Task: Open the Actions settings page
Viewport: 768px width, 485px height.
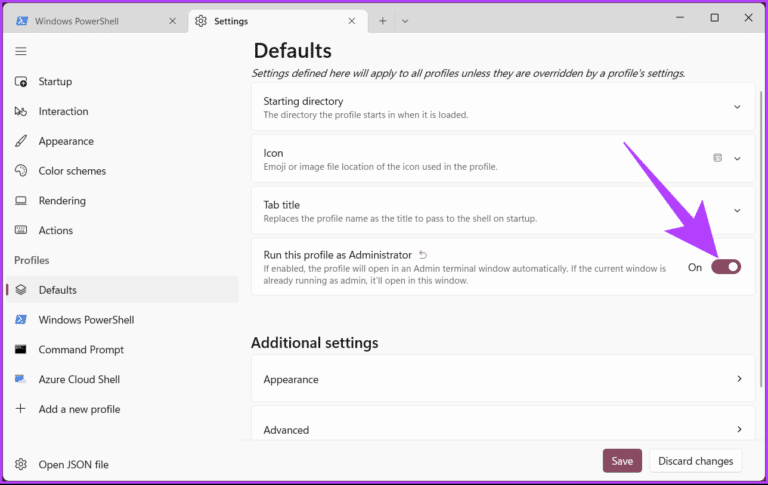Action: coord(122,230)
